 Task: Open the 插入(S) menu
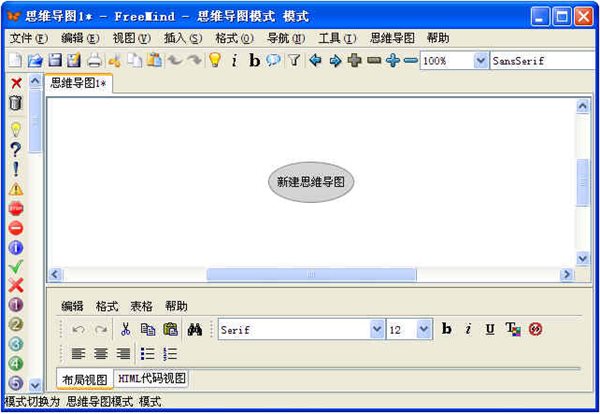pyautogui.click(x=183, y=38)
